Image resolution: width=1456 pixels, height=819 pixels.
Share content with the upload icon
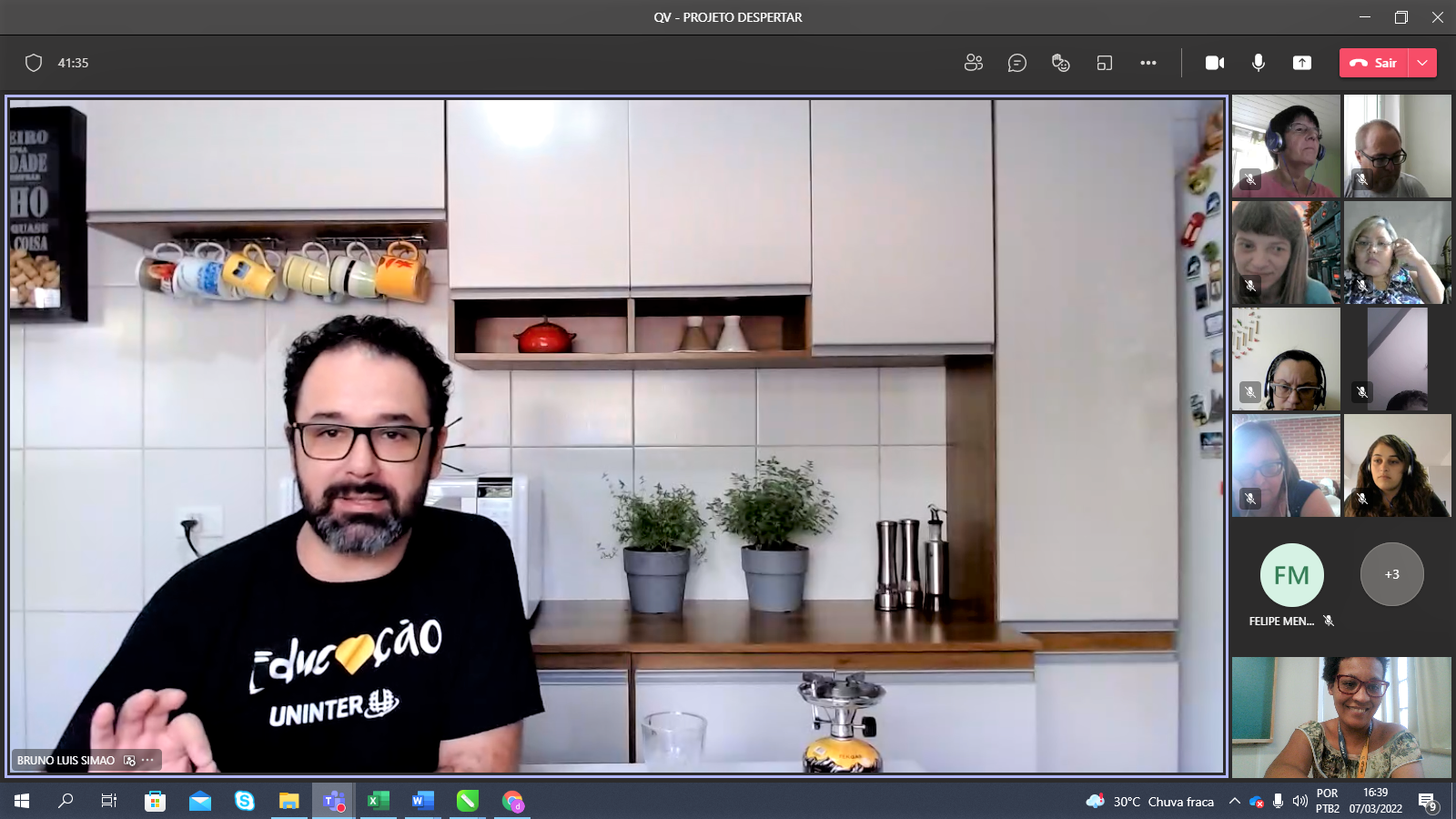tap(1302, 63)
